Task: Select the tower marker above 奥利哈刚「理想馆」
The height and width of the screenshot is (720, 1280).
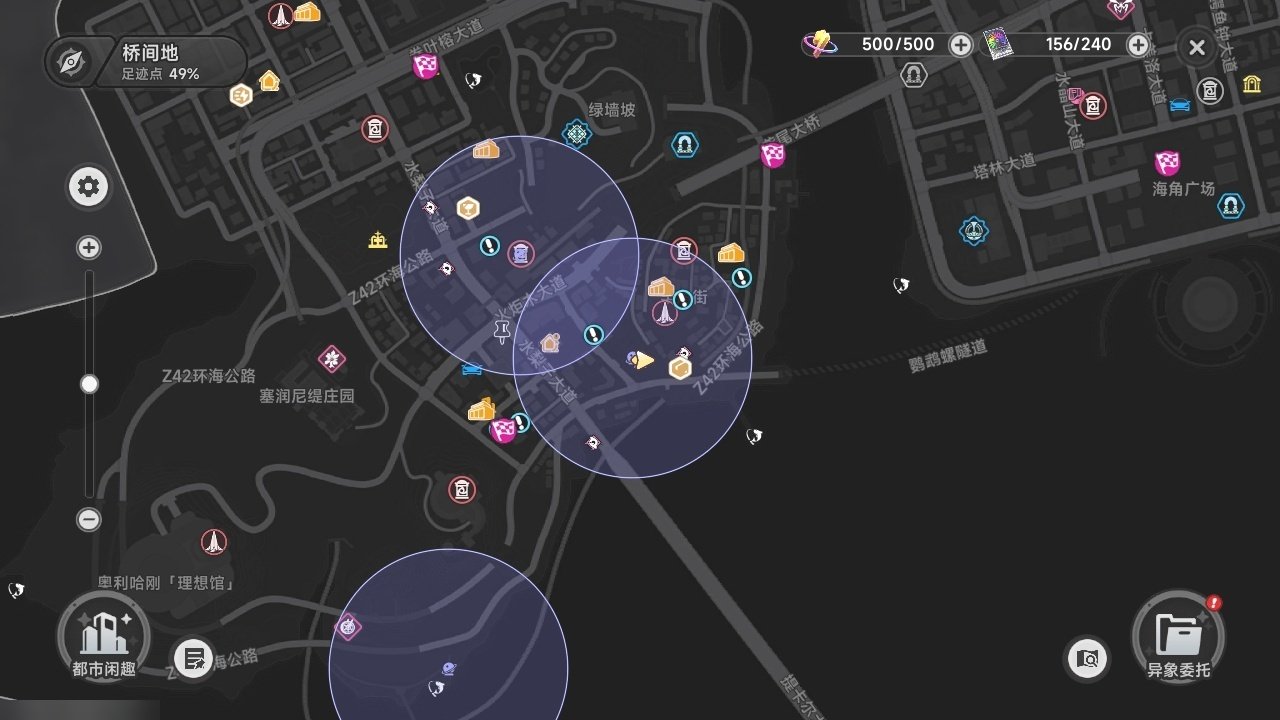Action: tap(213, 542)
